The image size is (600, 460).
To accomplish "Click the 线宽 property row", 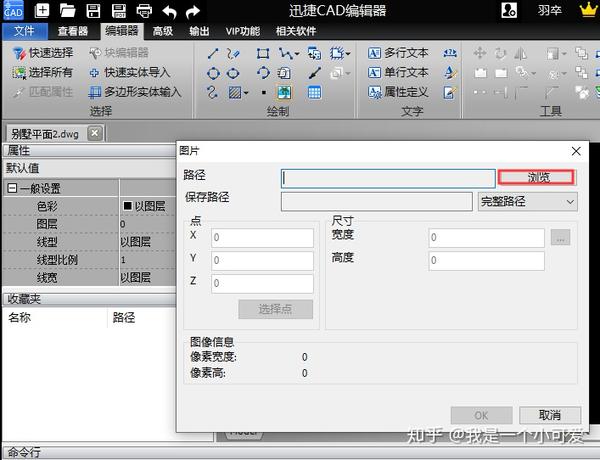I will tap(89, 277).
